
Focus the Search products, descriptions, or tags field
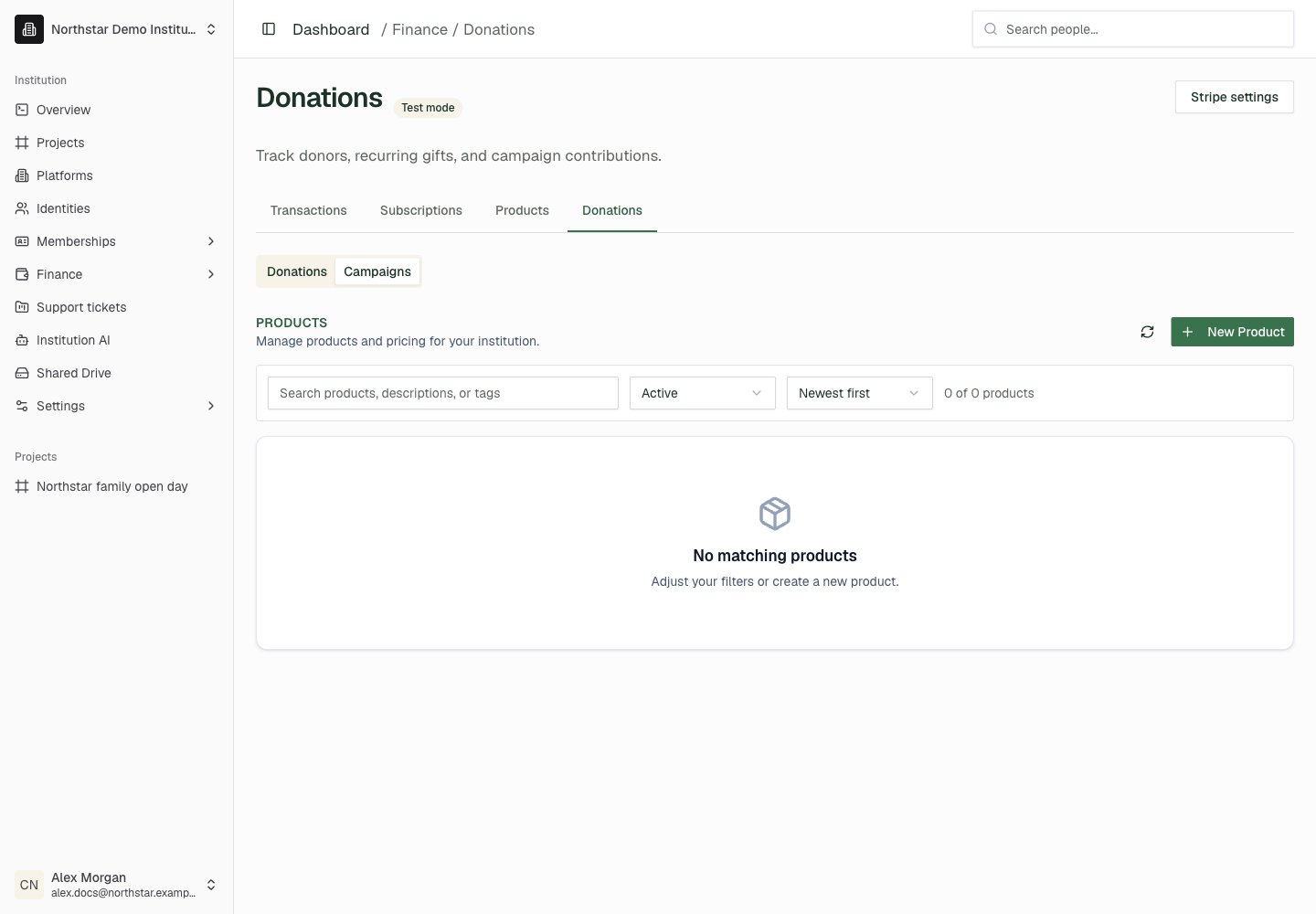[x=443, y=393]
